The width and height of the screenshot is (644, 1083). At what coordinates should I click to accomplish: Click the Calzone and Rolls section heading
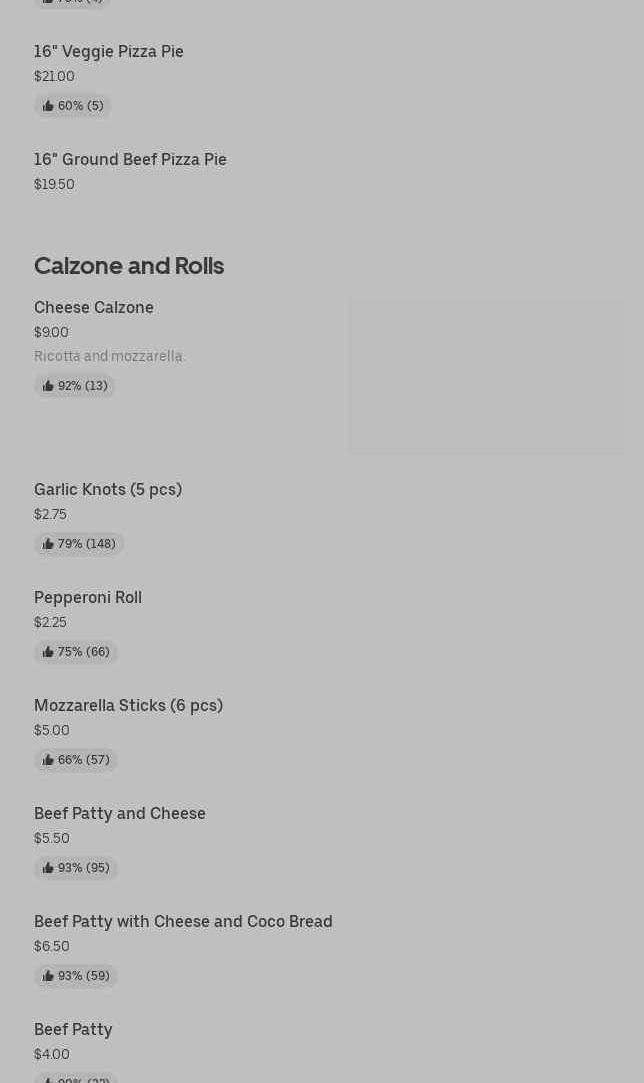click(x=129, y=265)
